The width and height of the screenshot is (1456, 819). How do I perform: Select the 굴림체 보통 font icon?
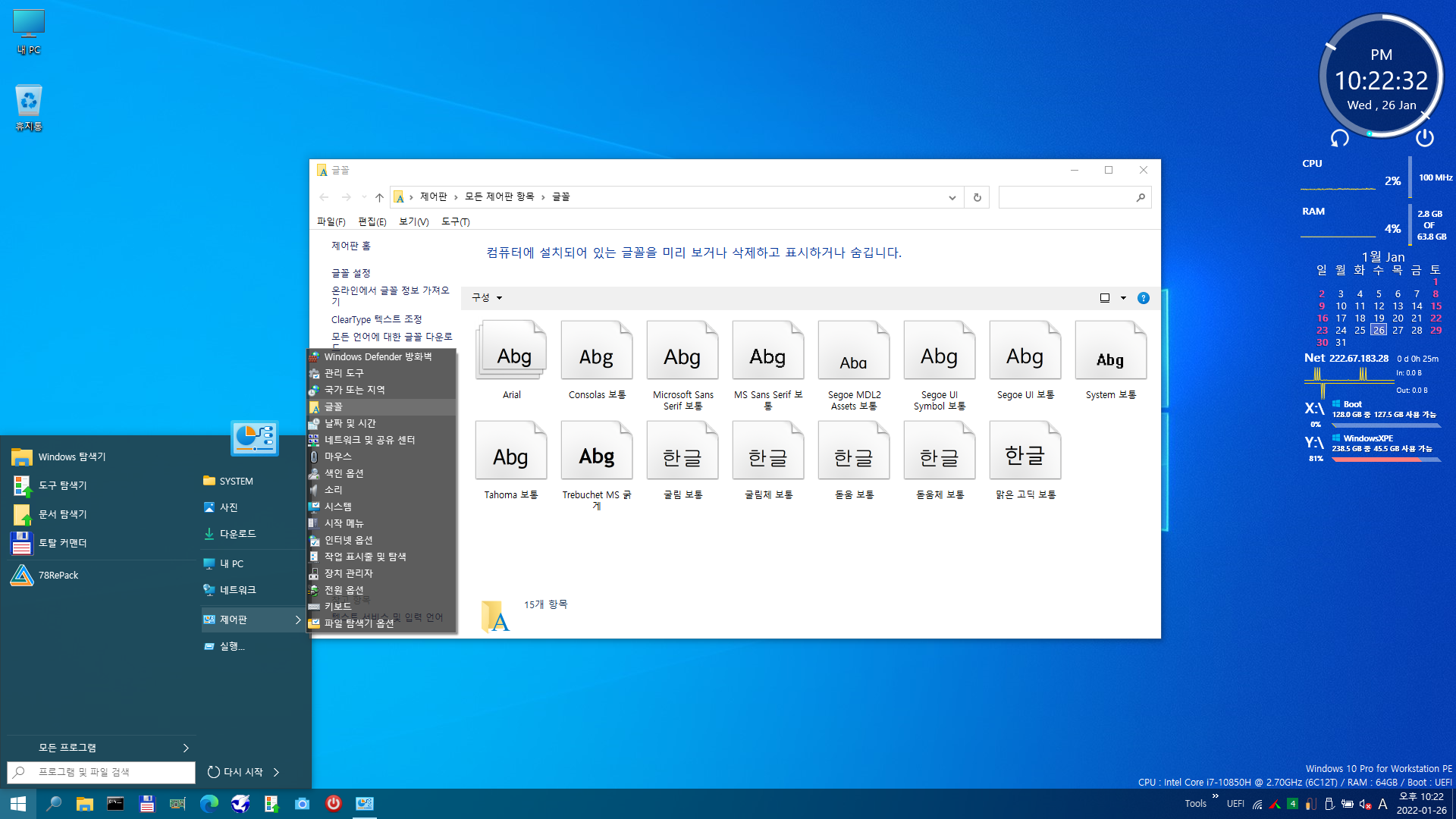768,451
